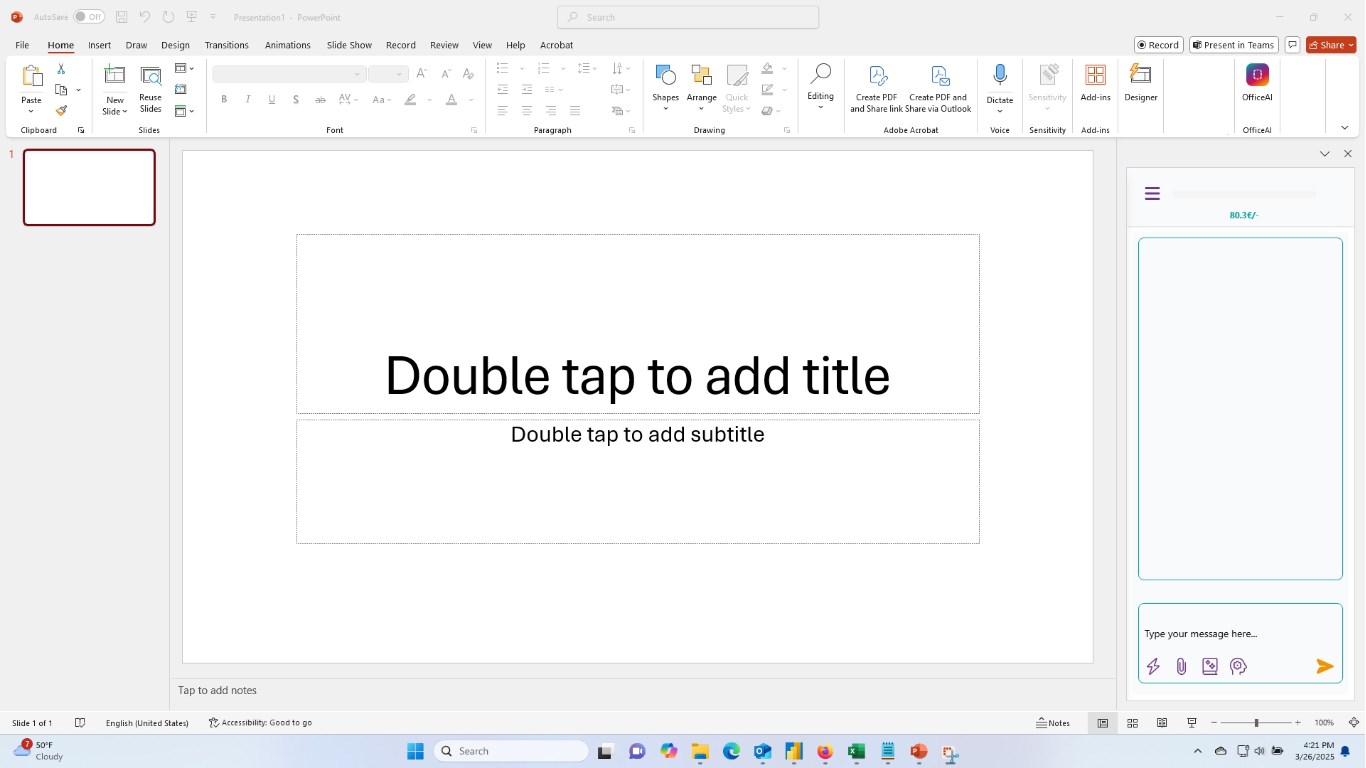Click the Shapes gallery icon
The height and width of the screenshot is (768, 1366).
coord(665,76)
